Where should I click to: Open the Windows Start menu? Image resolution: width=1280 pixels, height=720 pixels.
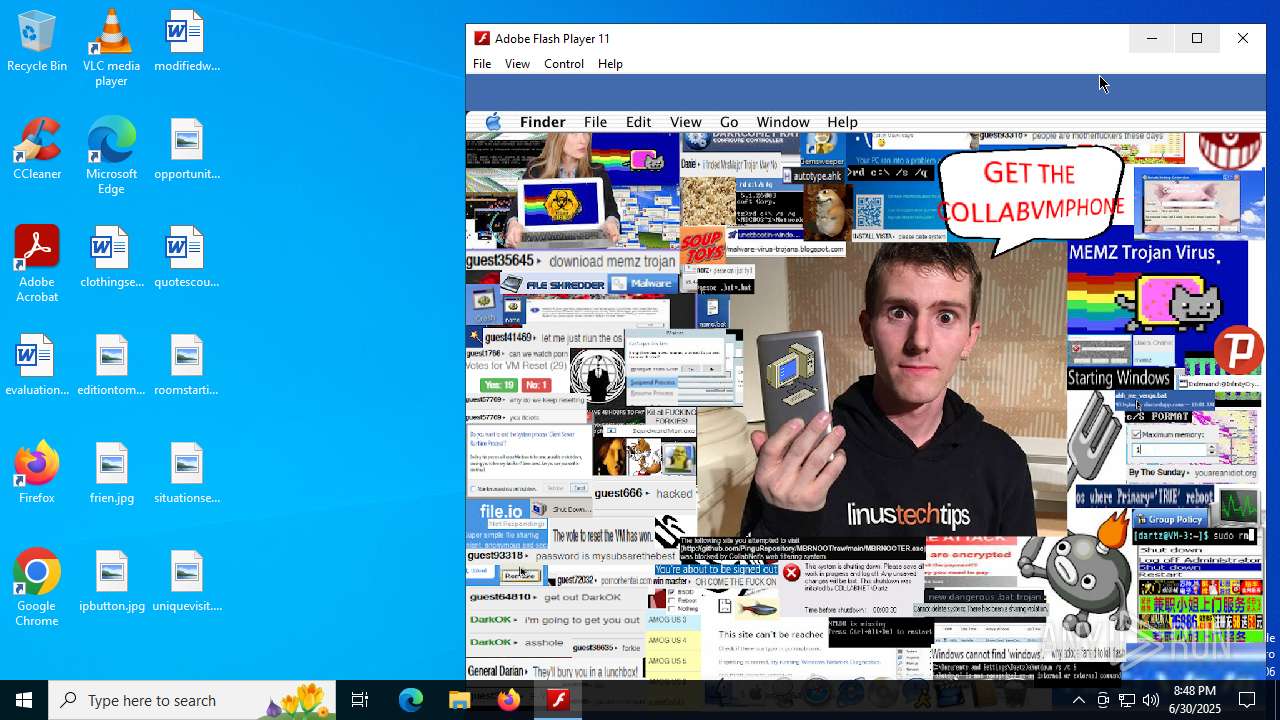coord(24,700)
